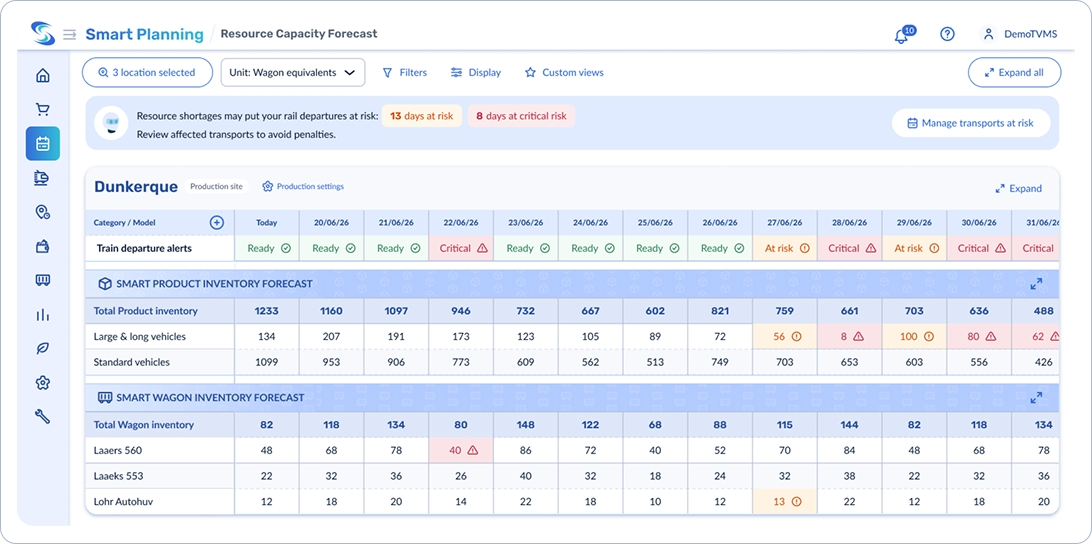Toggle the sidebar menu collapse icon
The height and width of the screenshot is (544, 1092).
tap(70, 34)
